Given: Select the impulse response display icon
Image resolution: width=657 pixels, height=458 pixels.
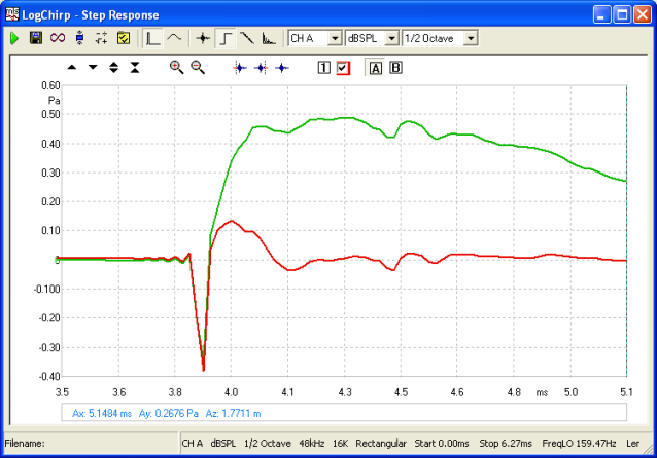Looking at the screenshot, I should coord(203,39).
